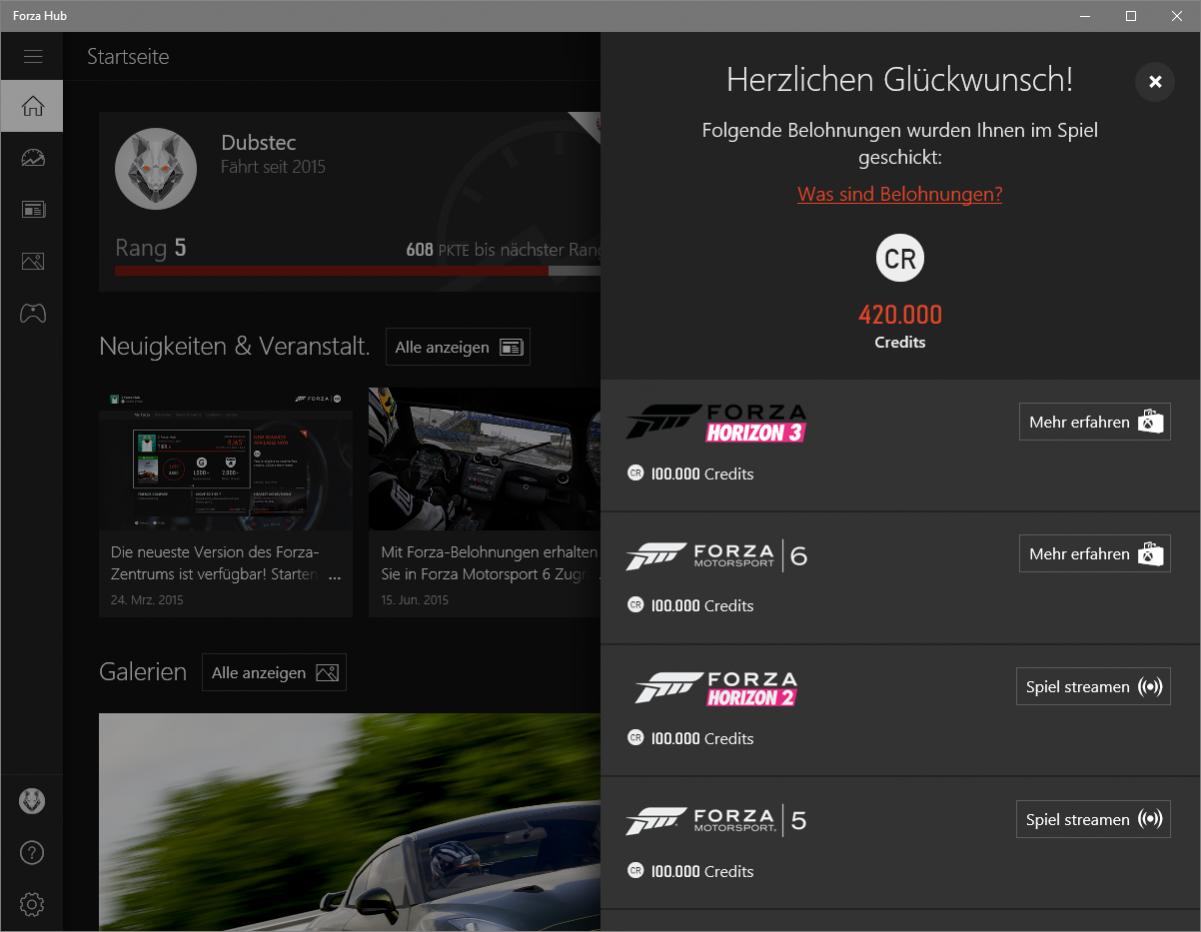Follow the 'Was sind Belohnungen?' link
The width and height of the screenshot is (1201, 932).
coord(899,194)
